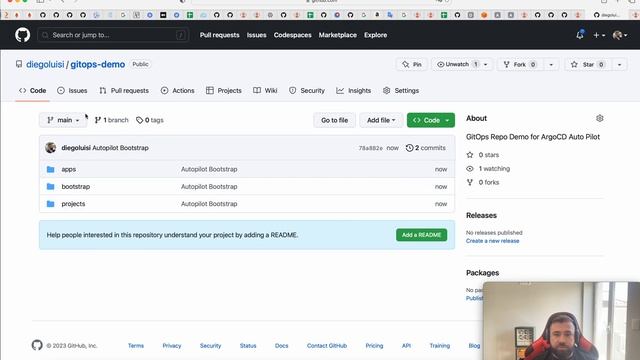The image size is (640, 360).
Task: Click the projects folder icon
Action: tap(51, 204)
